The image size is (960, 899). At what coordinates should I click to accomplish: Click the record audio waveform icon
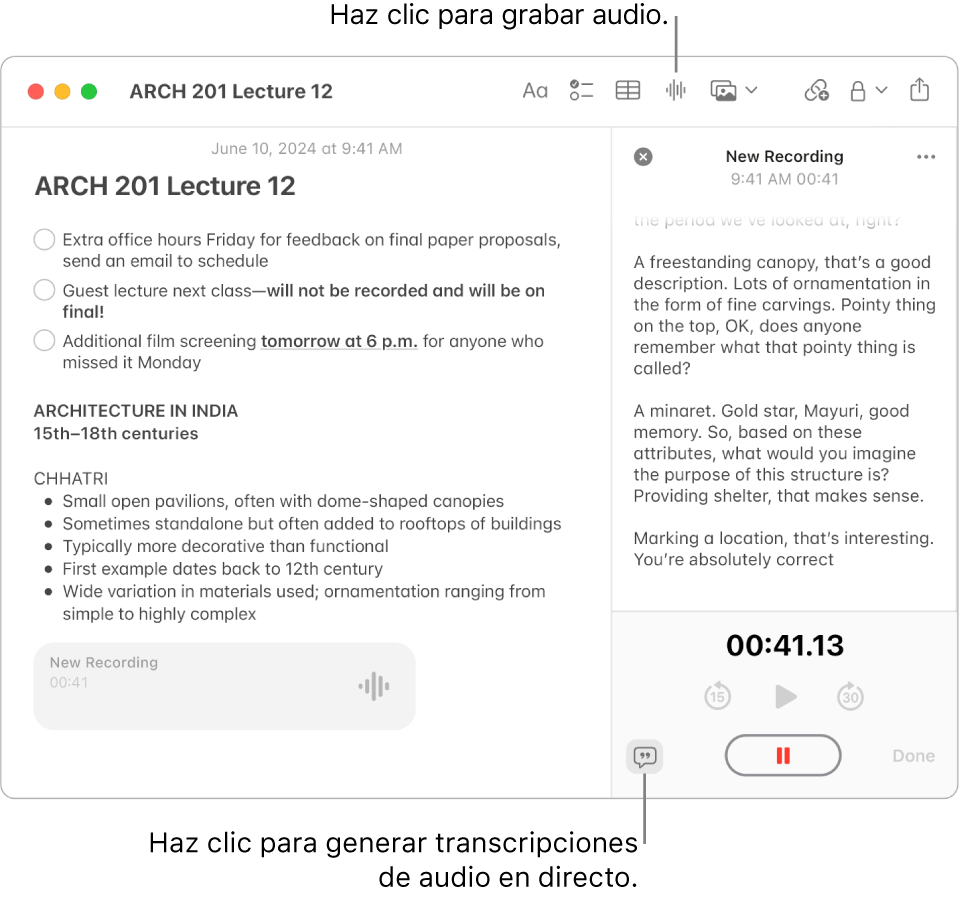click(x=675, y=91)
